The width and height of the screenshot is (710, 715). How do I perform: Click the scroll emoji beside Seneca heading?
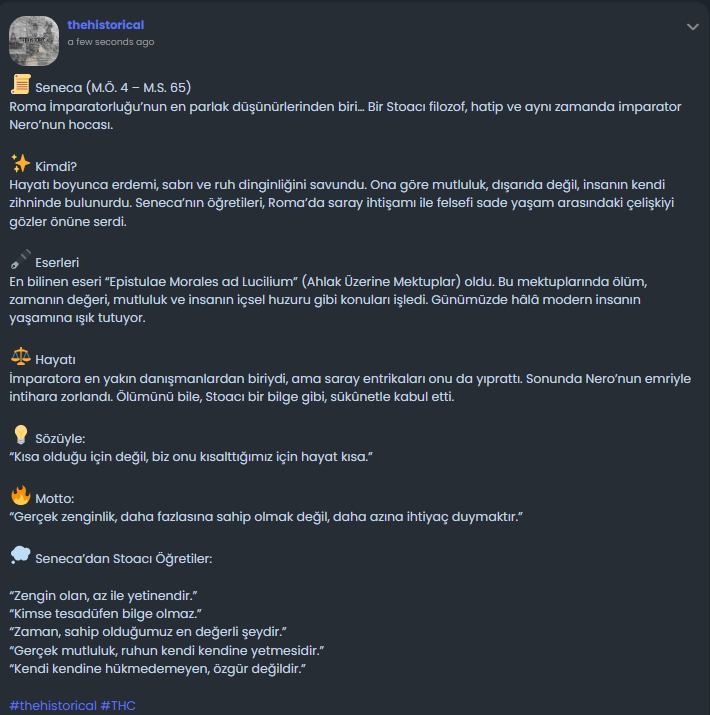(19, 85)
